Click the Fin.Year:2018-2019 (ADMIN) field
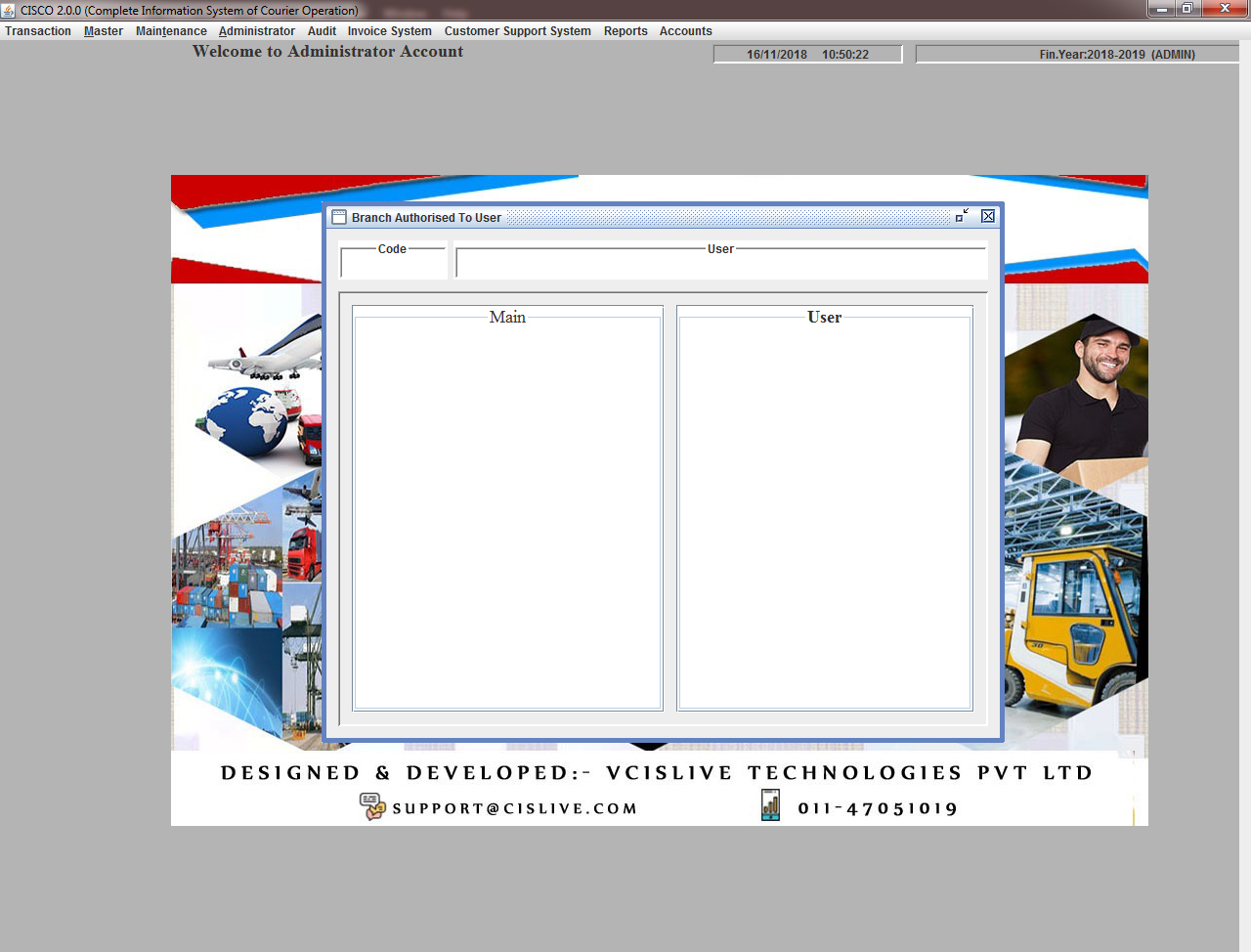The width and height of the screenshot is (1251, 952). pyautogui.click(x=1077, y=54)
